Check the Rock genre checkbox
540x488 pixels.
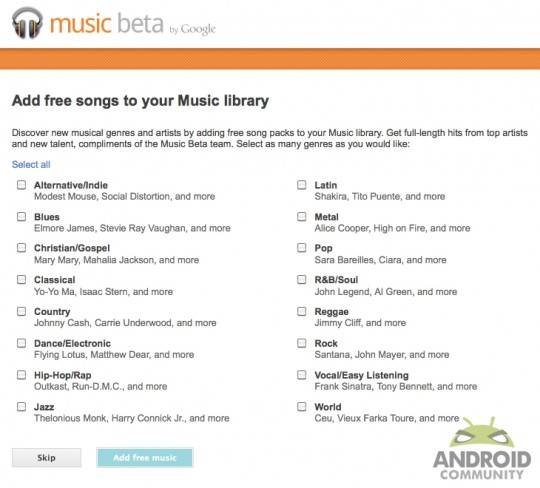[x=302, y=343]
